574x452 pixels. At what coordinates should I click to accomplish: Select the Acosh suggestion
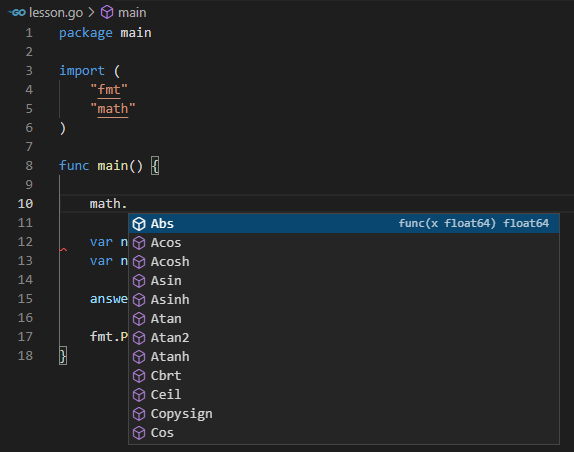point(344,261)
